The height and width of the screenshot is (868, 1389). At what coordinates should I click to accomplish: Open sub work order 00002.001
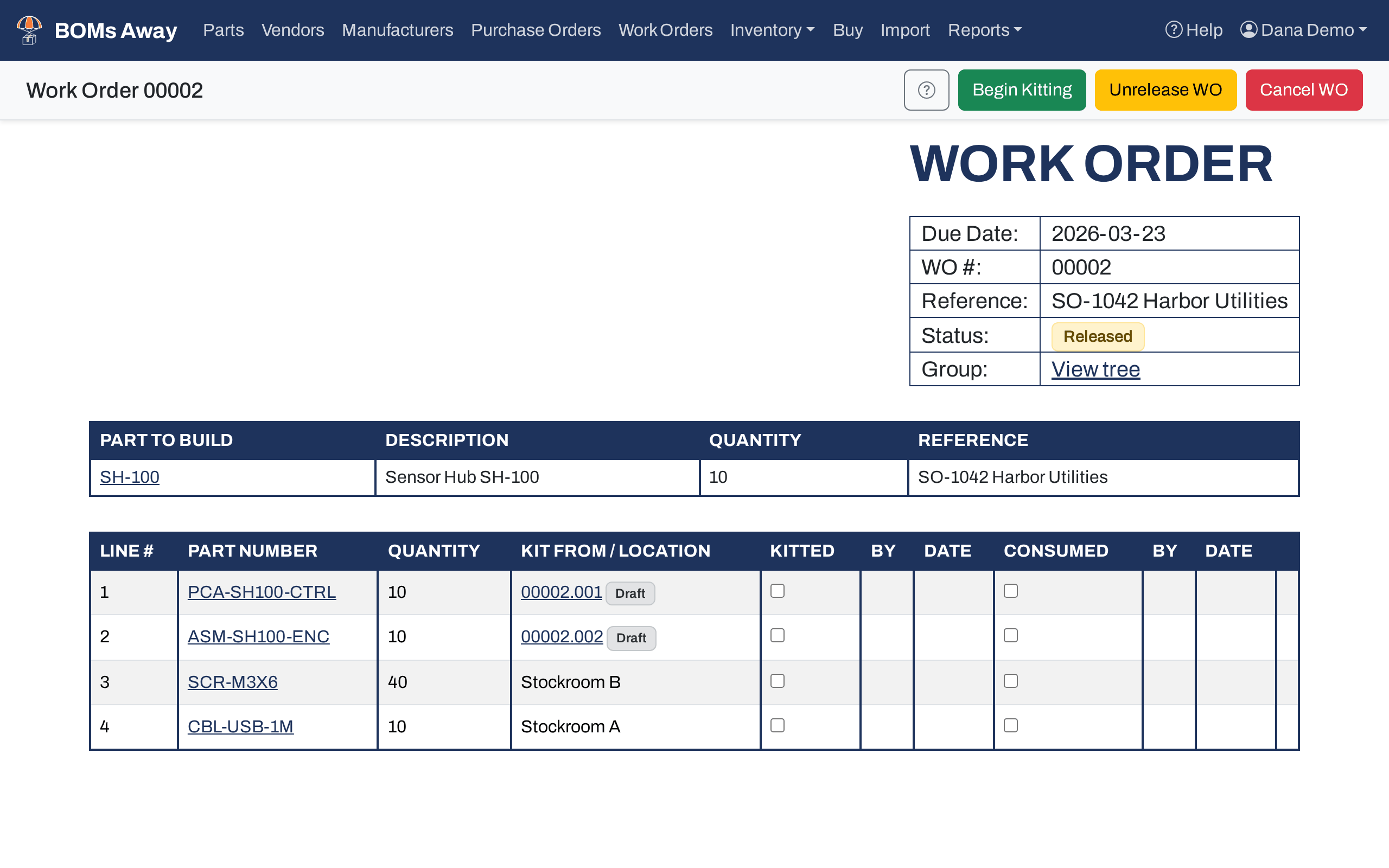pos(562,592)
